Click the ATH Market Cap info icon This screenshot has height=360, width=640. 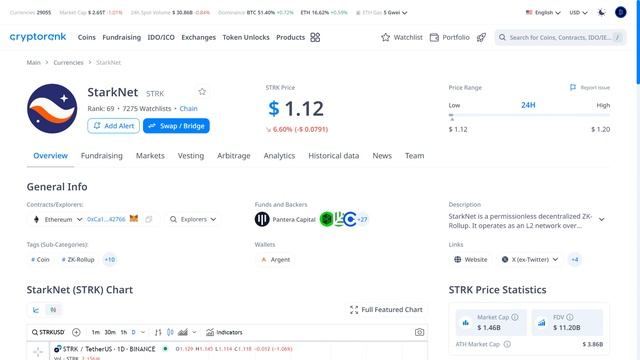click(507, 344)
